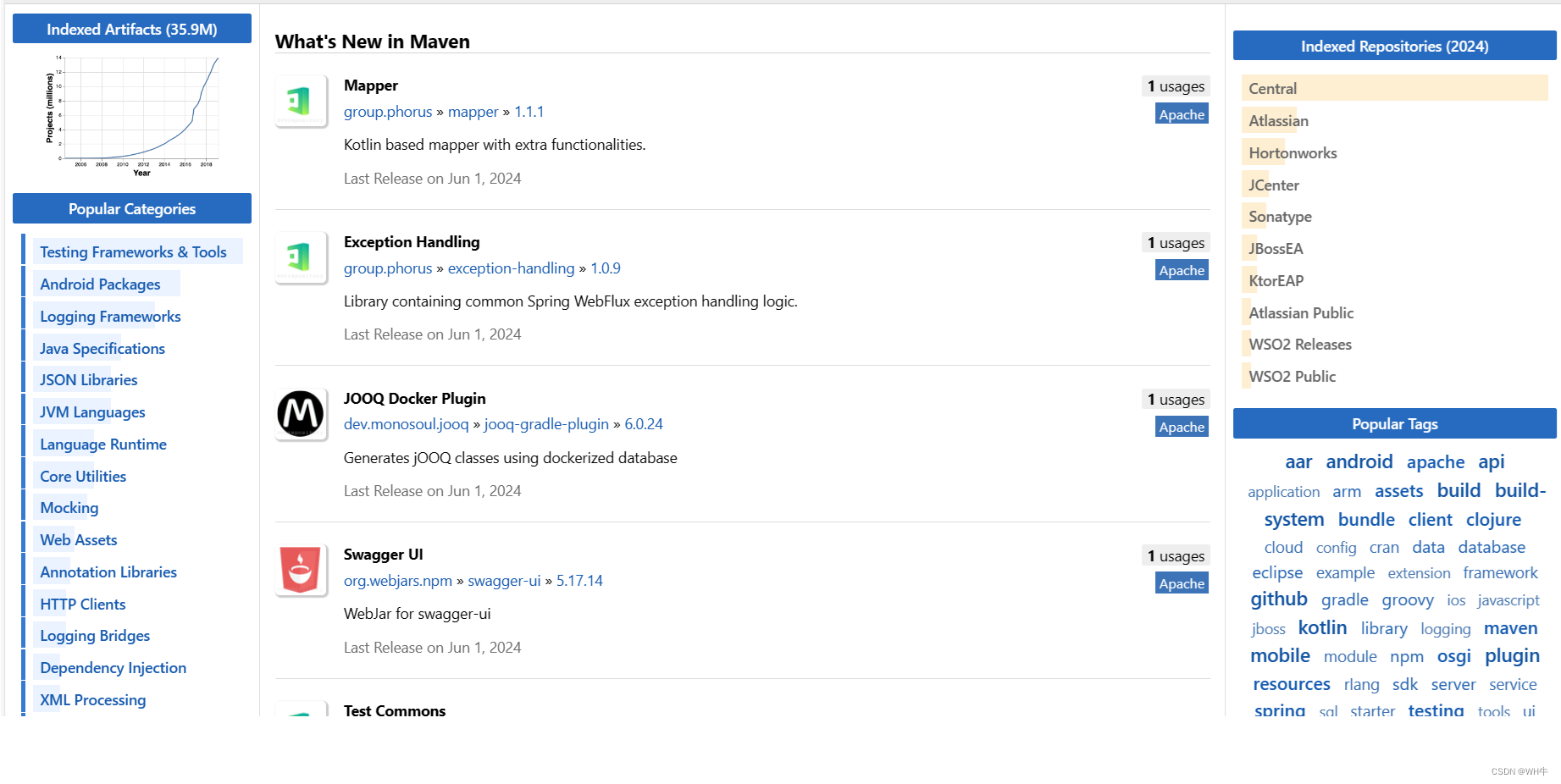Open the Swagger UI artifact icon
This screenshot has width=1561, height=784.
[301, 571]
